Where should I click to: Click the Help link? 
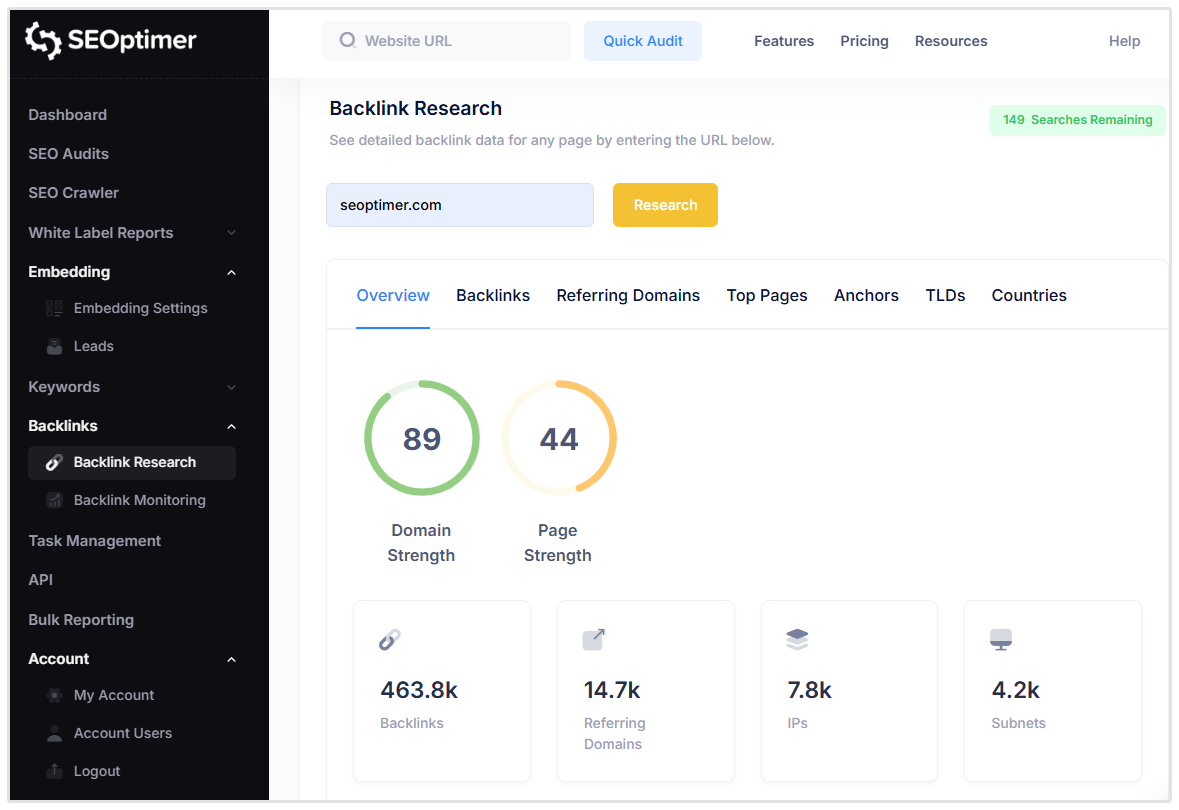click(x=1124, y=41)
